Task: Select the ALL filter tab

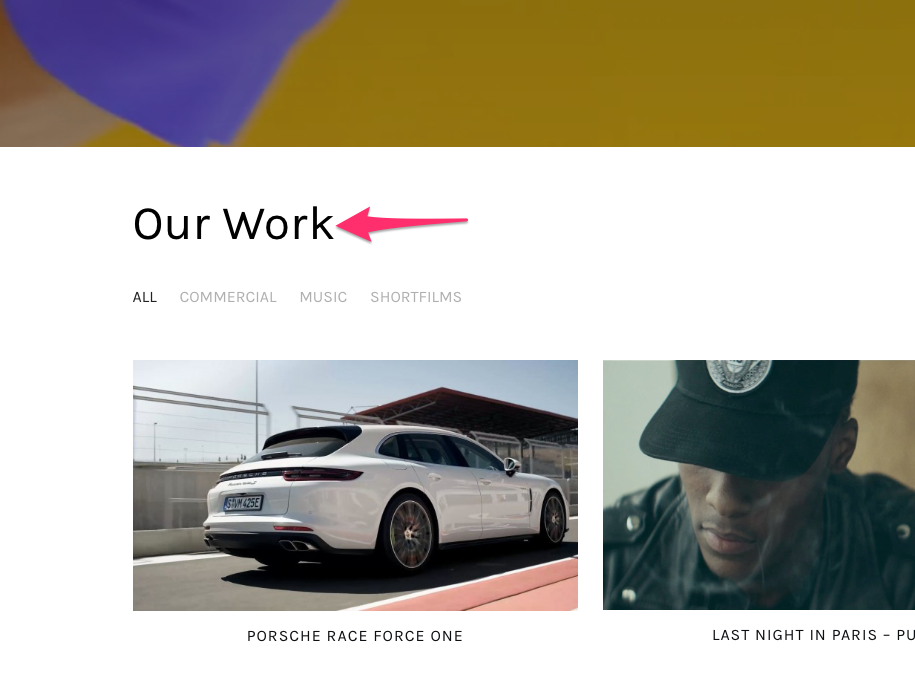Action: pos(145,297)
